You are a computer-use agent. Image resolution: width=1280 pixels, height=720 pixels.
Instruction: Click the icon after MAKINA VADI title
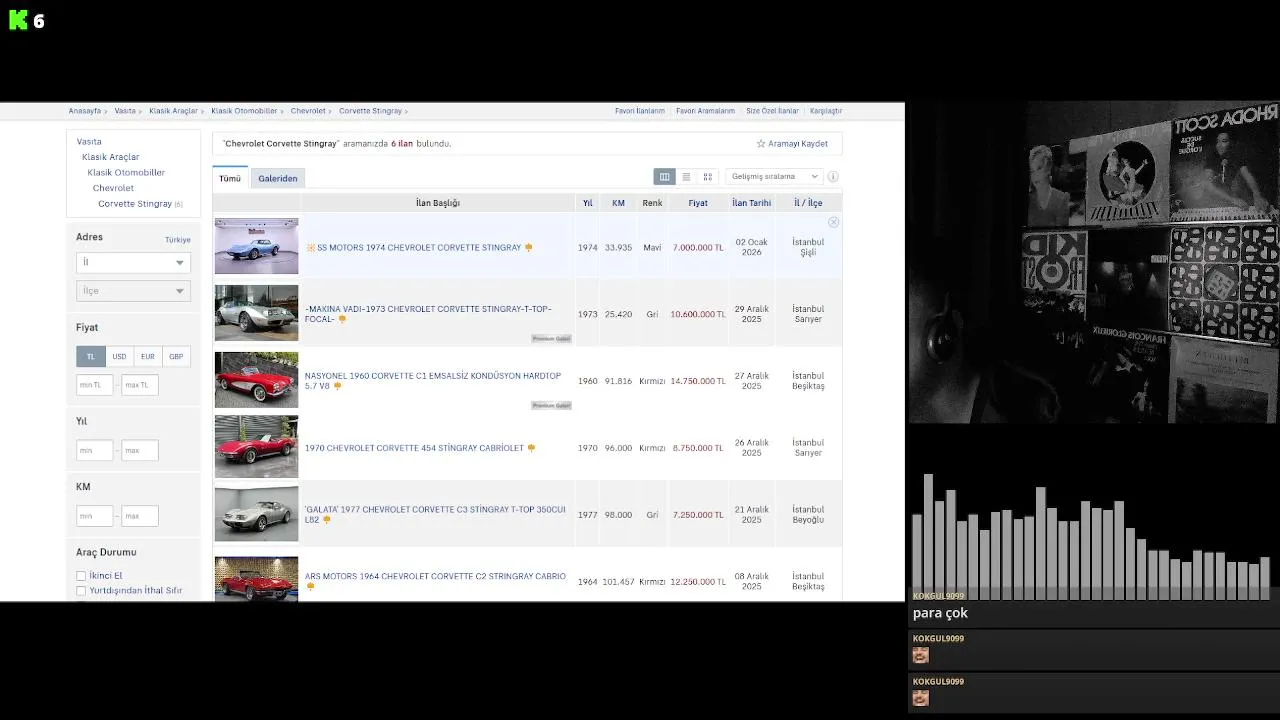(342, 320)
